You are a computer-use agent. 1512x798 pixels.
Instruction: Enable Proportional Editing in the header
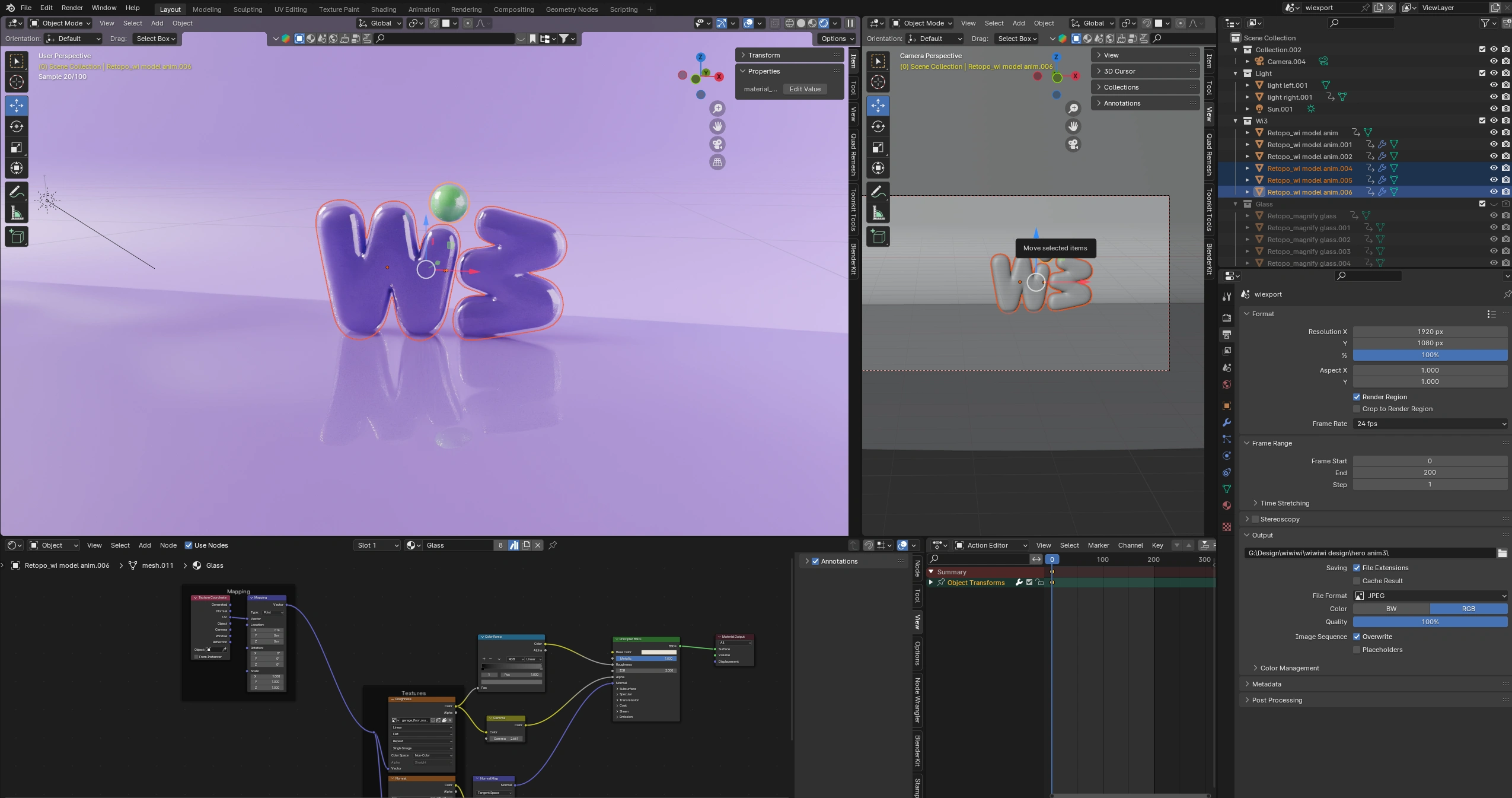468,23
